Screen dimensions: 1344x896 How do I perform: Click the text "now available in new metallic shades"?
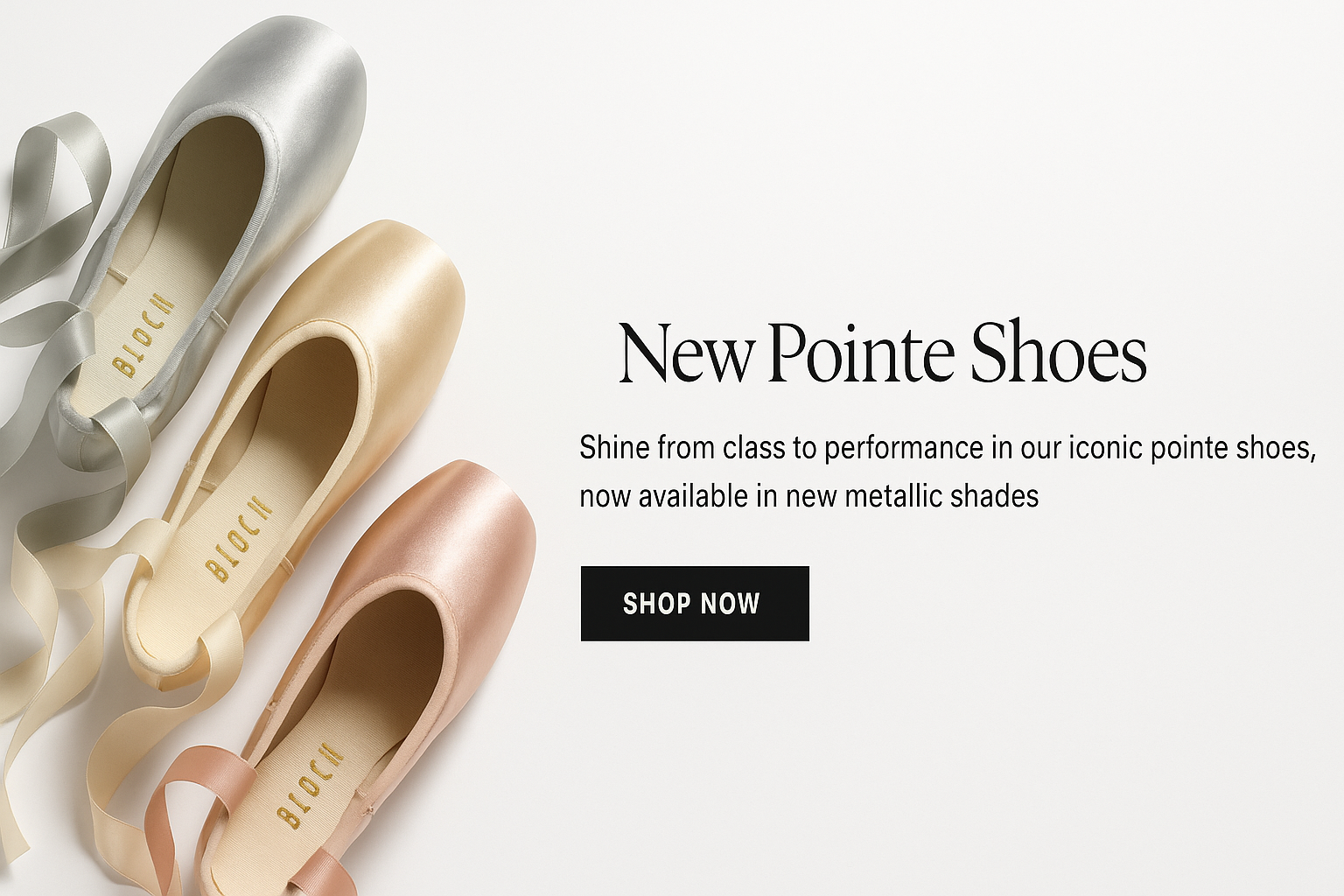(x=808, y=496)
